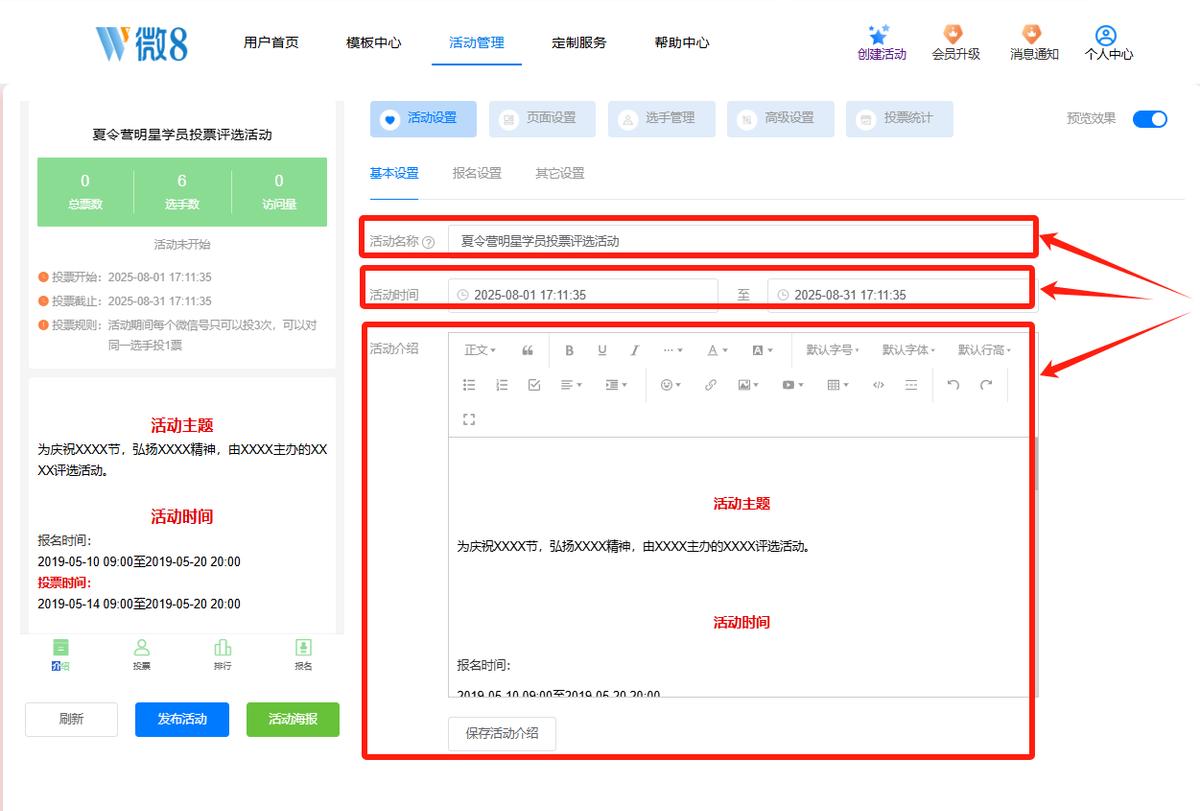Image resolution: width=1200 pixels, height=811 pixels.
Task: Save the intro with 保存活动介绍
Action: (502, 733)
